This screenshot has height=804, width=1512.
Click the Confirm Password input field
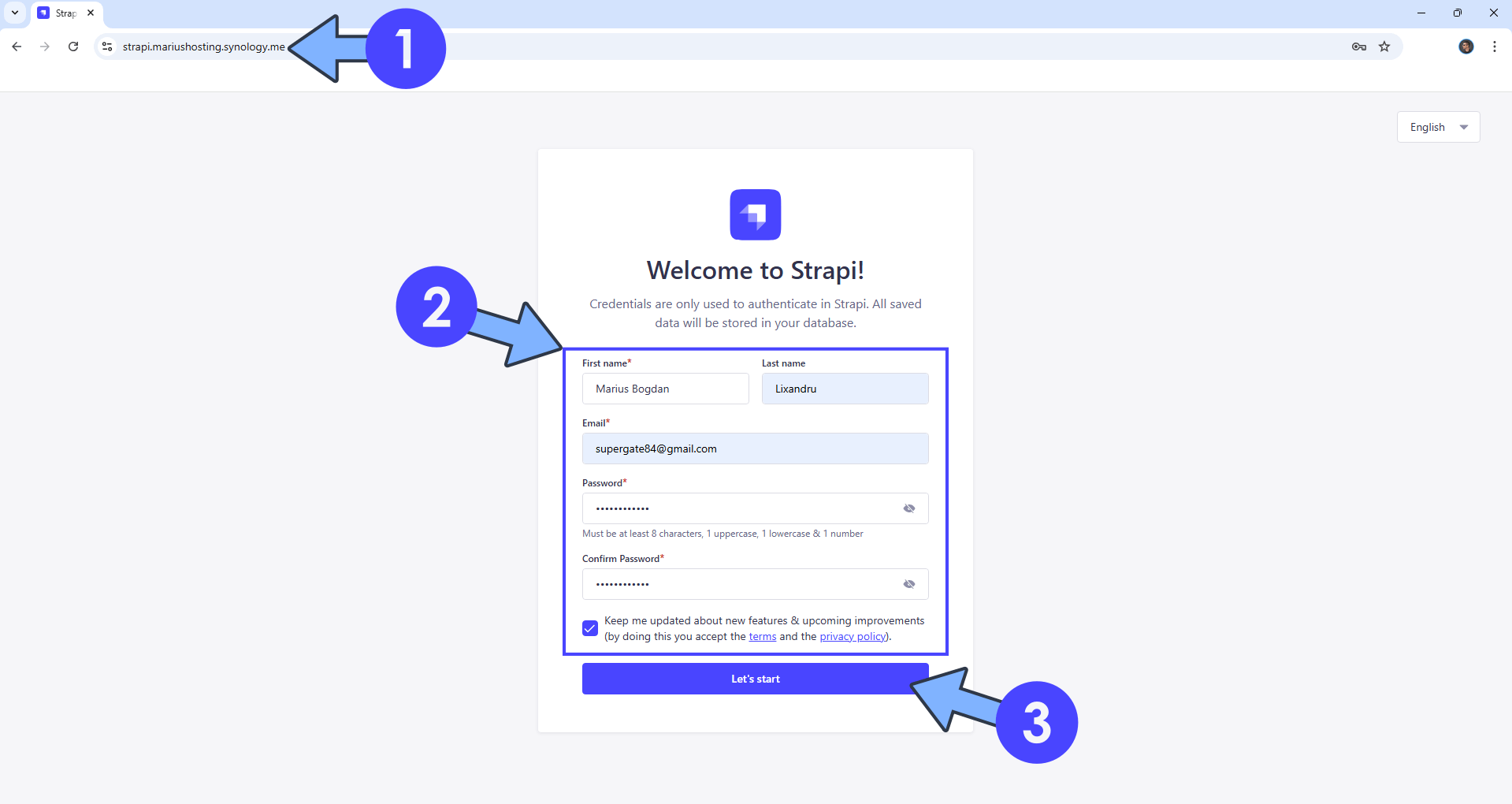click(756, 584)
